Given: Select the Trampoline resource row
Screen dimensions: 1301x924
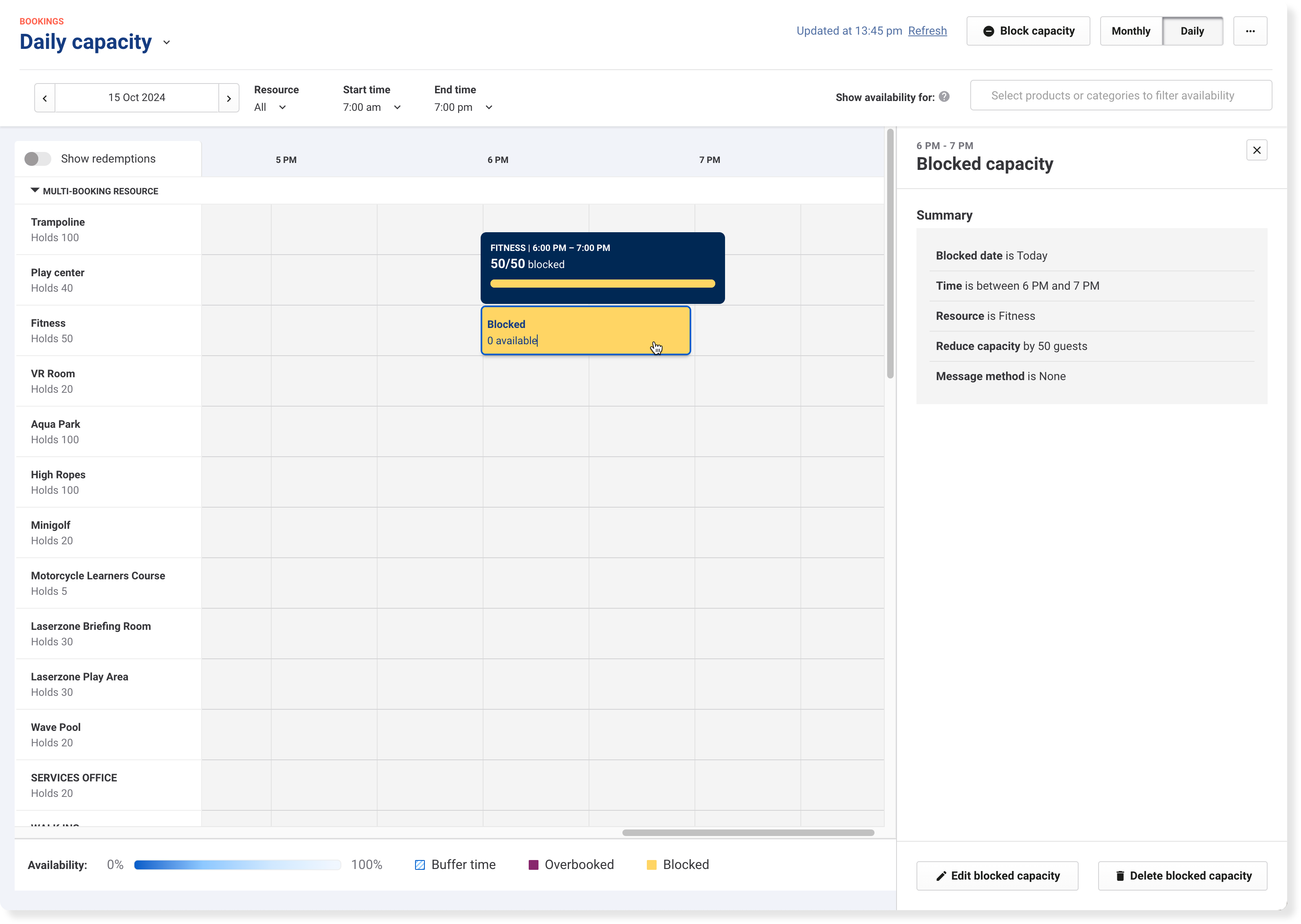Looking at the screenshot, I should (108, 230).
